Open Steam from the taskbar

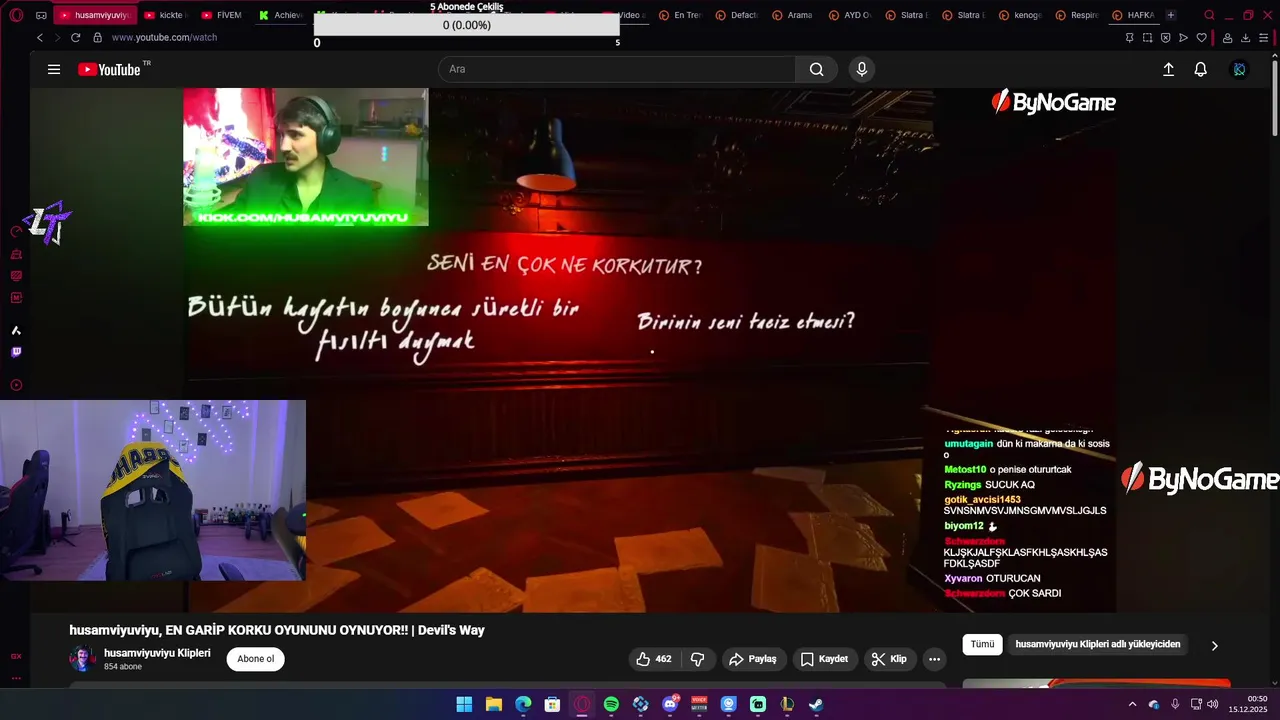tap(816, 704)
